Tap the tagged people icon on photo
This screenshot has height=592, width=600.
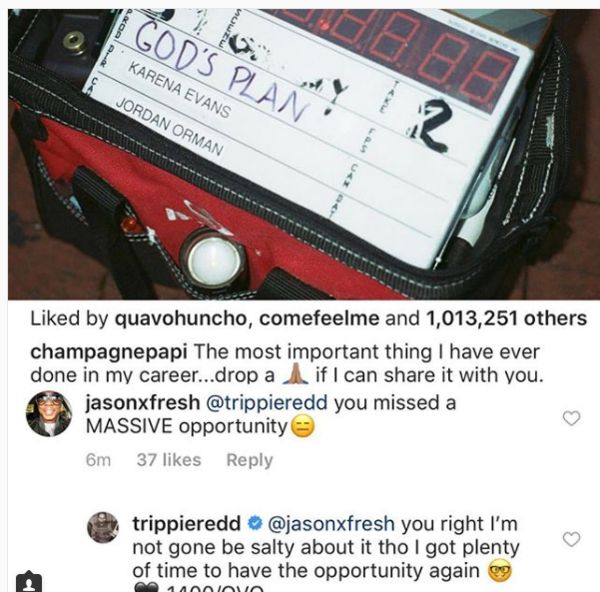point(29,582)
